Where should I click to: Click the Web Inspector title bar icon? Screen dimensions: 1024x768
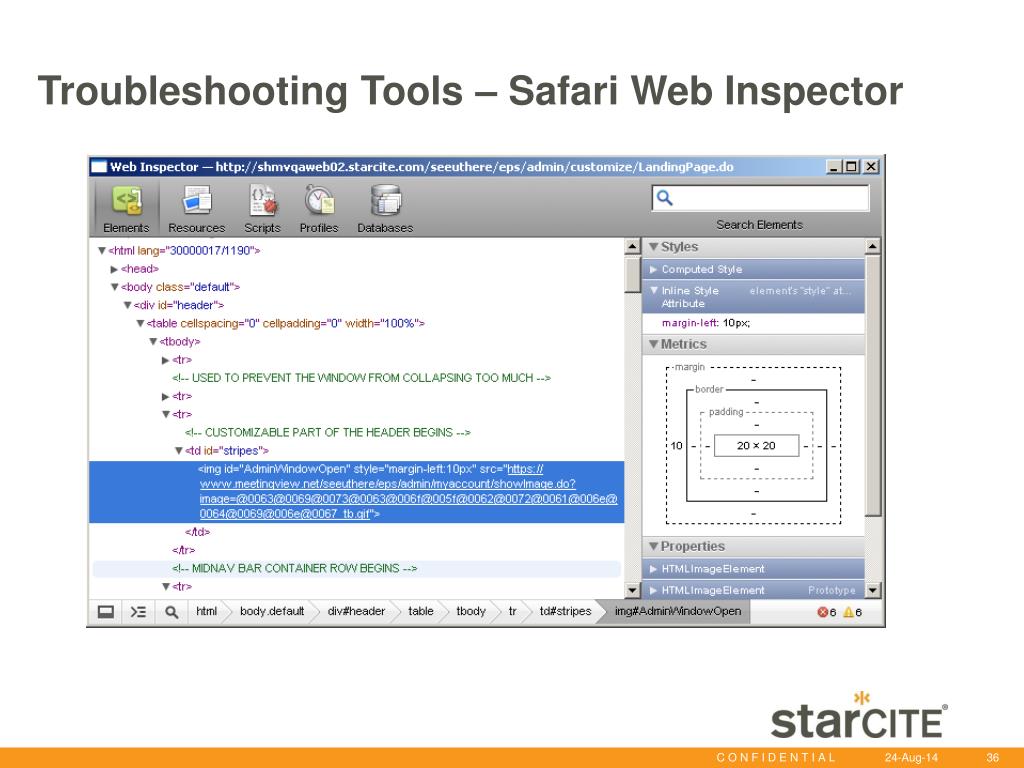coord(99,167)
